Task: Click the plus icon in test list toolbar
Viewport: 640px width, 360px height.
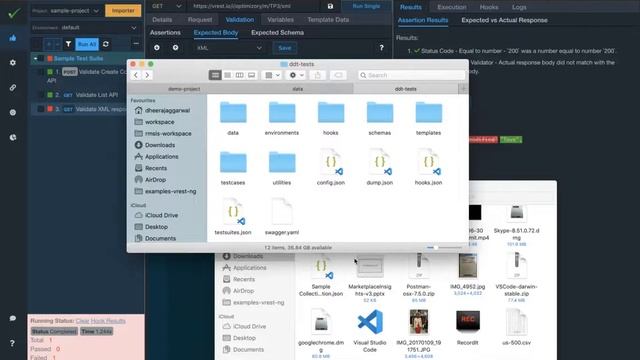Action: [49, 44]
